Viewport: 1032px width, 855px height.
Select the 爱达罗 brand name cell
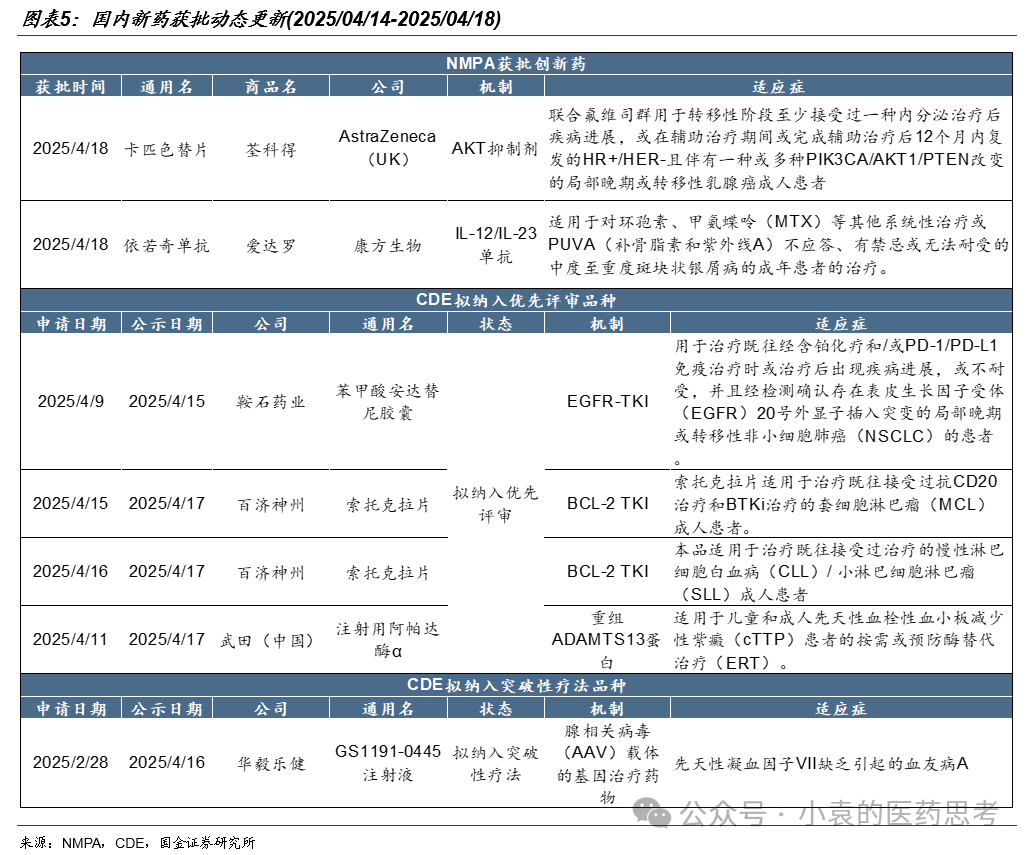pyautogui.click(x=271, y=246)
